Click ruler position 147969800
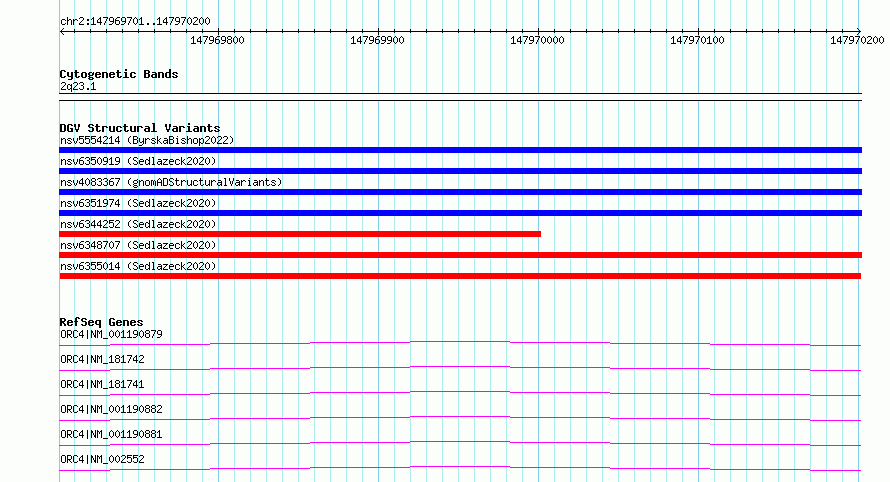The width and height of the screenshot is (890, 482). pyautogui.click(x=217, y=40)
